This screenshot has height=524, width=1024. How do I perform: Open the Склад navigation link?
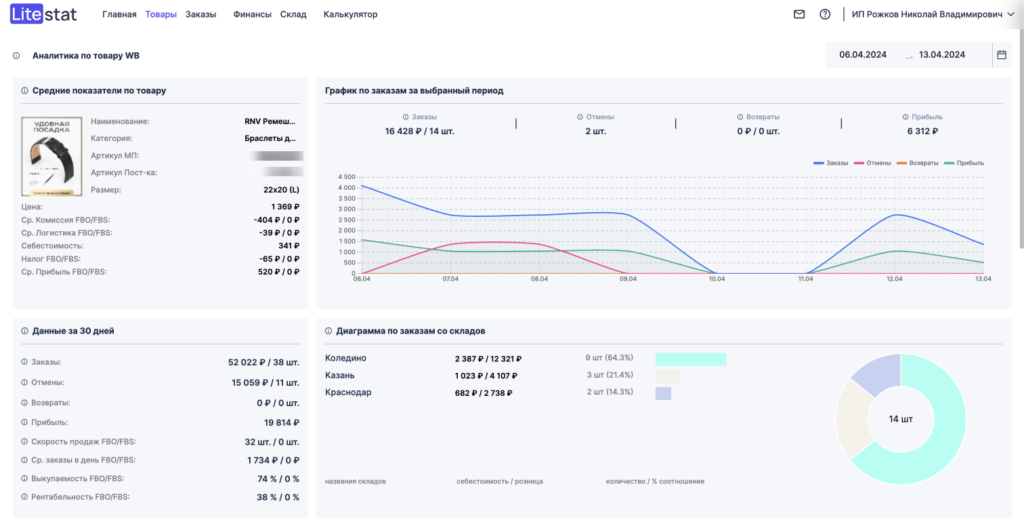pyautogui.click(x=293, y=14)
